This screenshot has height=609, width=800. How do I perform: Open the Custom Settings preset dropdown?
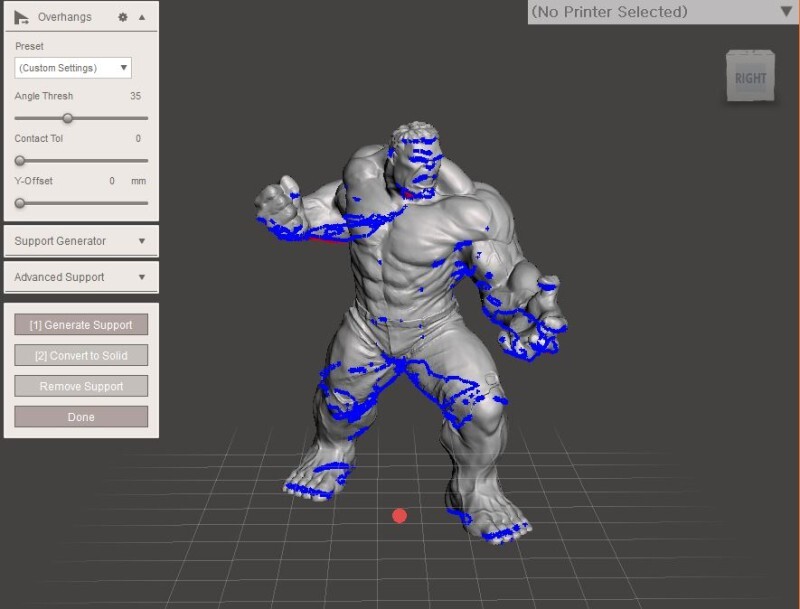tap(73, 68)
